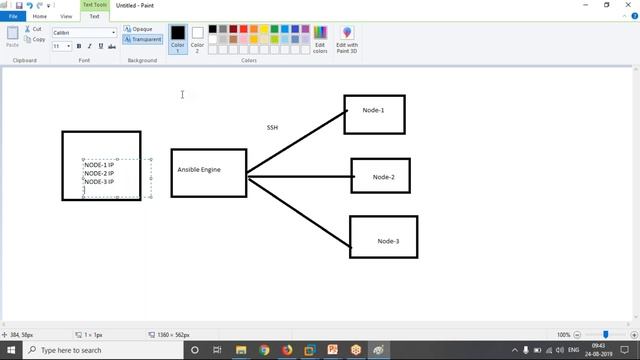Click the volume speaker tray icon

click(560, 350)
